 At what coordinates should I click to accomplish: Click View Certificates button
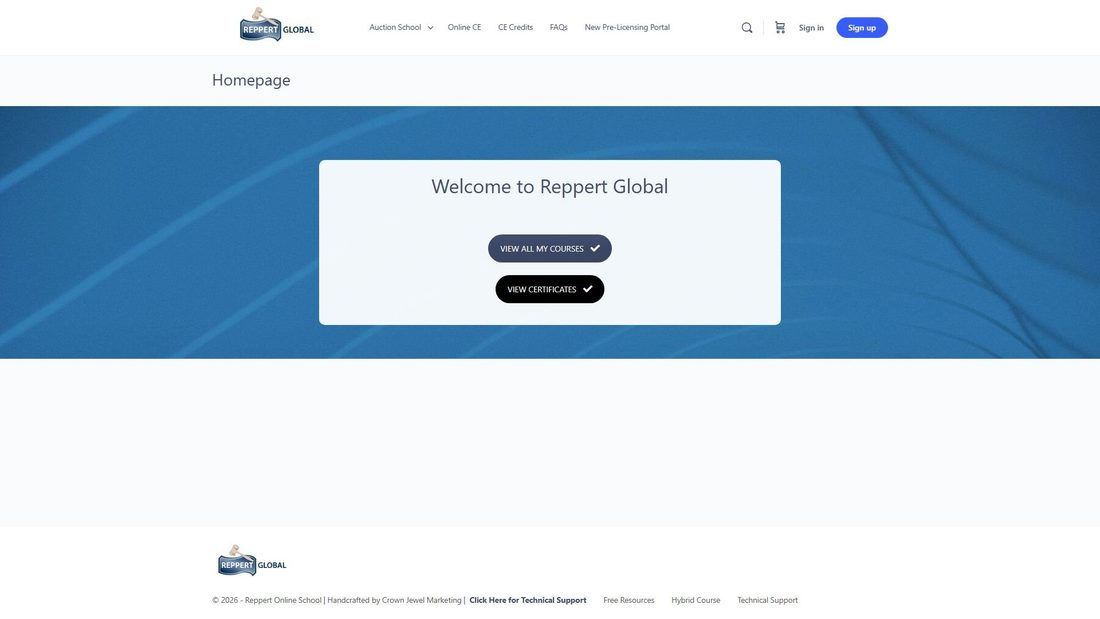click(x=549, y=289)
